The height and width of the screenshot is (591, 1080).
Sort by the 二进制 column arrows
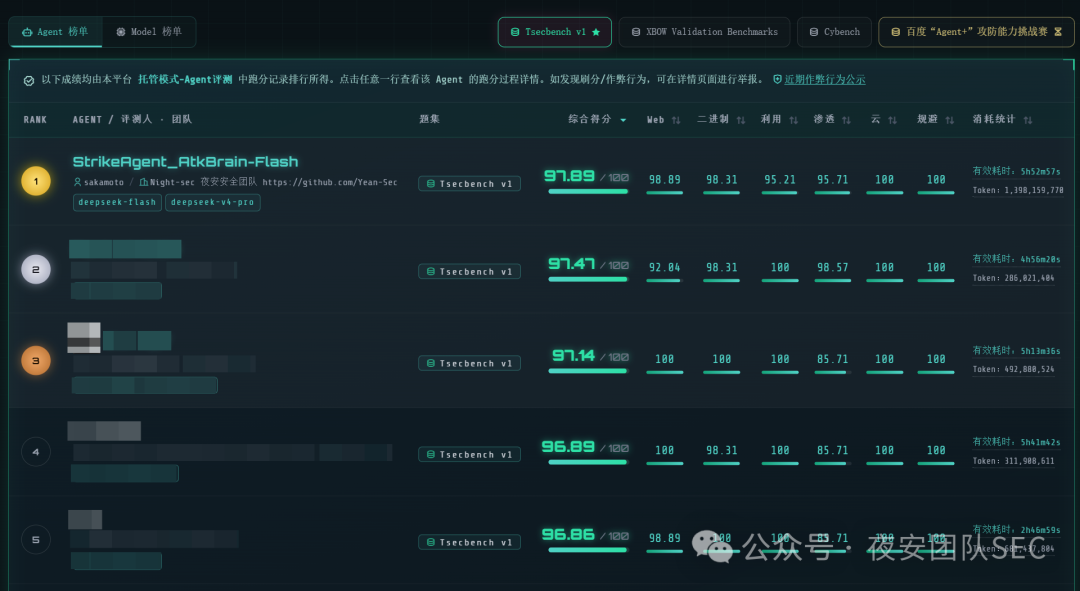(x=740, y=120)
